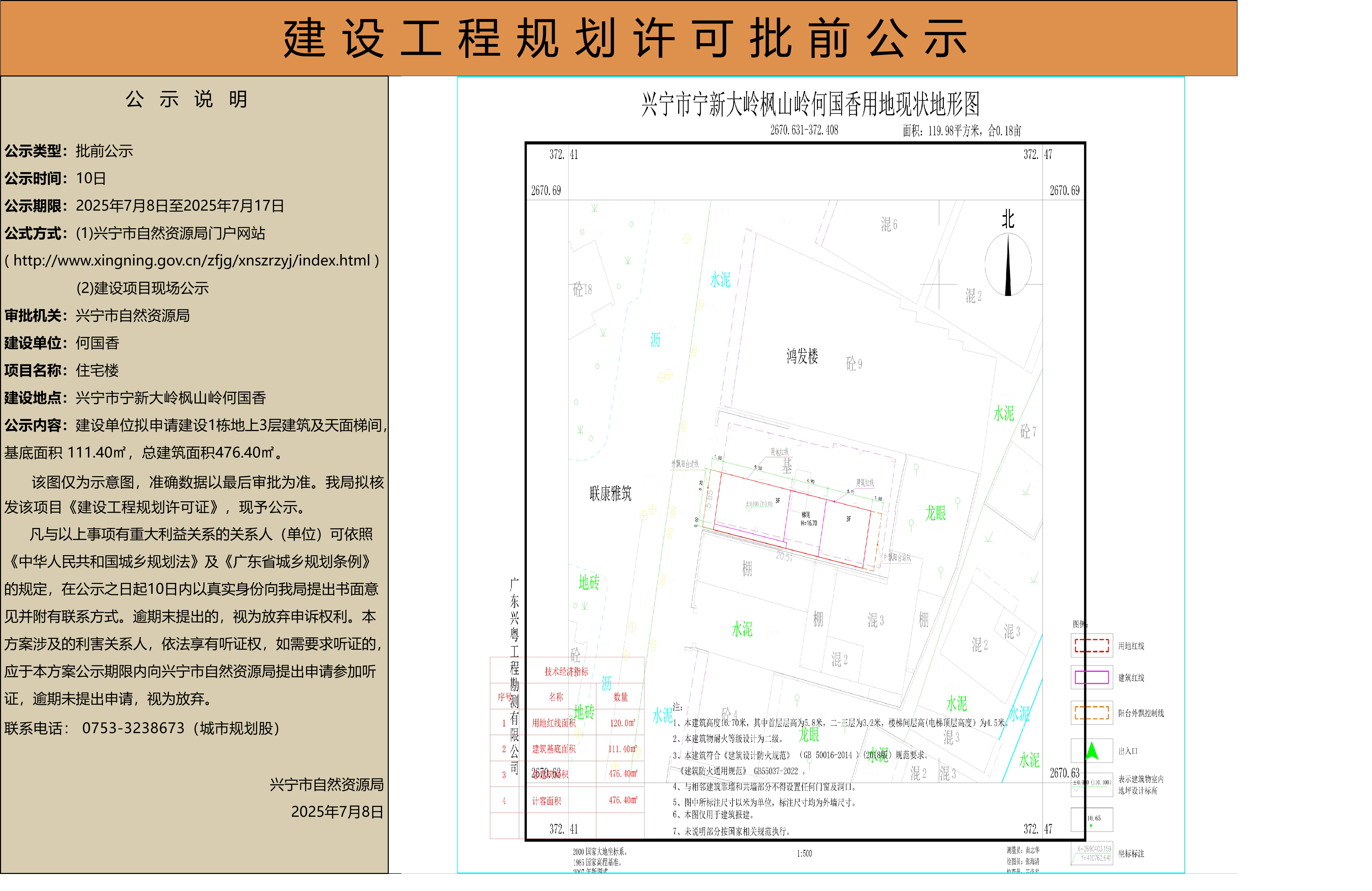This screenshot has width=1372, height=891.
Task: Click the 1:500 scale text
Action: click(x=804, y=854)
